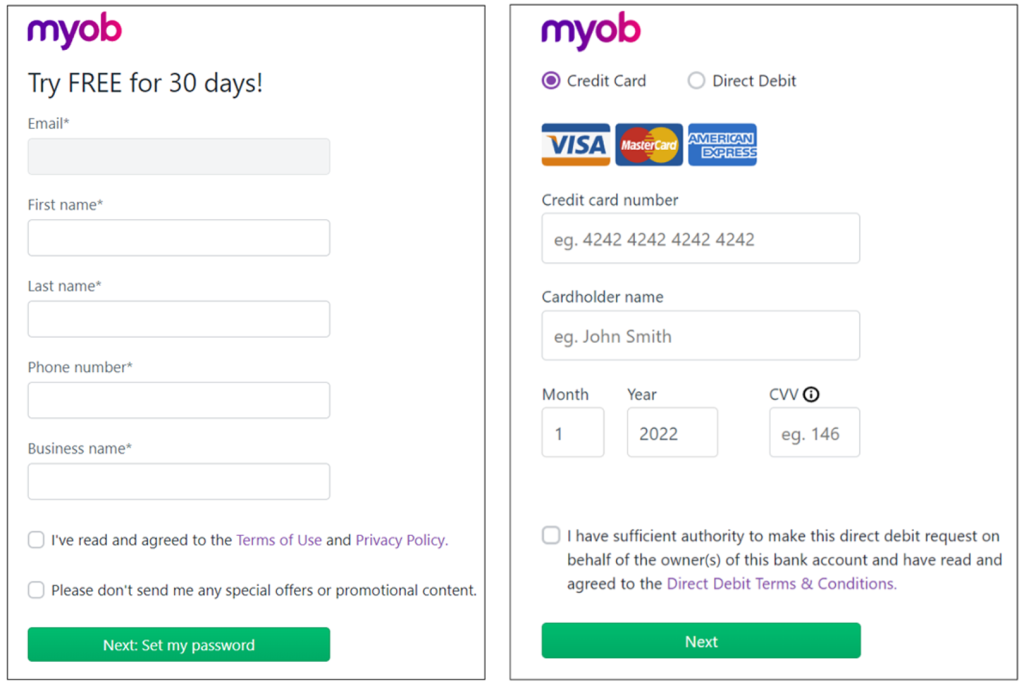Click the Visa card logo

pos(575,144)
